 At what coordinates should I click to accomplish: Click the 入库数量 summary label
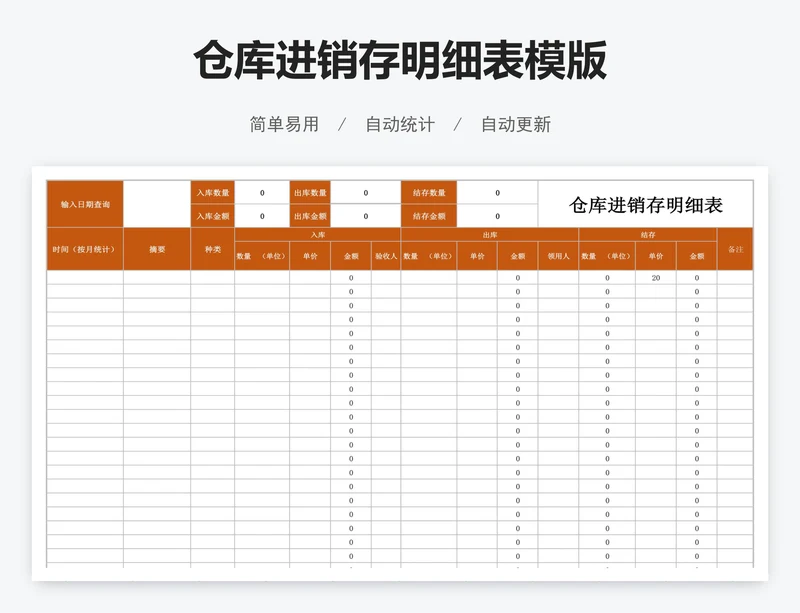(x=213, y=192)
